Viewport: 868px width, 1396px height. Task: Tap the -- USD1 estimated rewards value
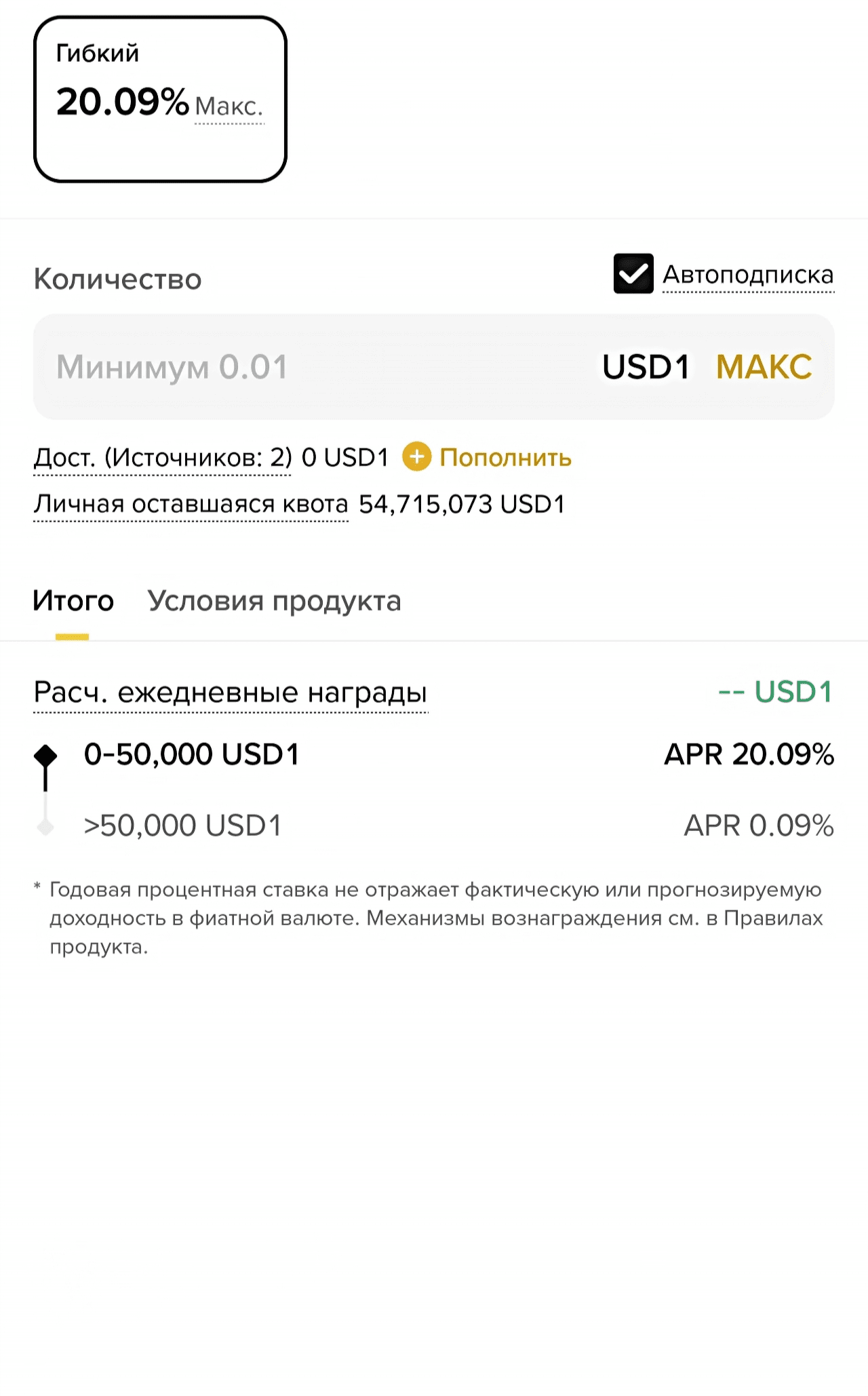pyautogui.click(x=775, y=692)
